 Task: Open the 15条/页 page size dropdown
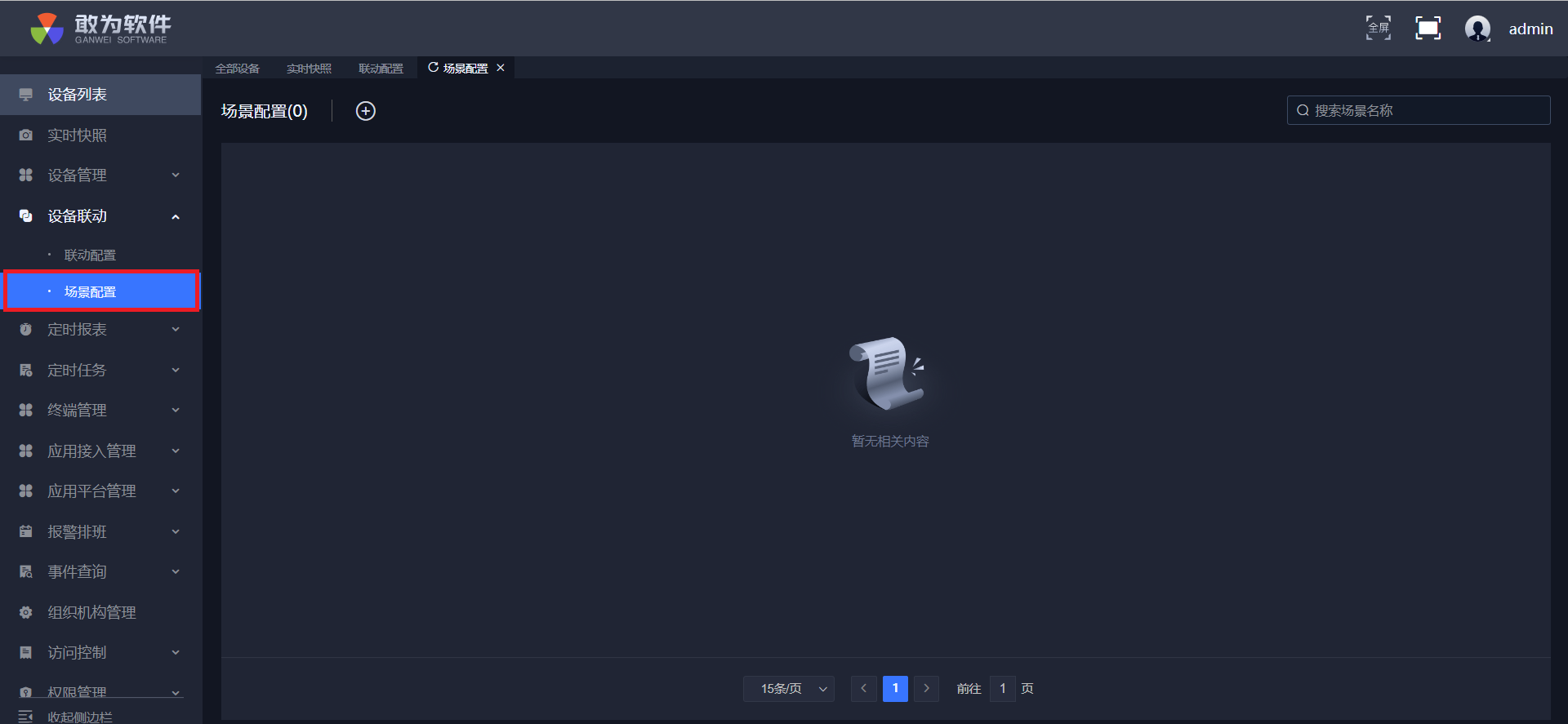(789, 689)
